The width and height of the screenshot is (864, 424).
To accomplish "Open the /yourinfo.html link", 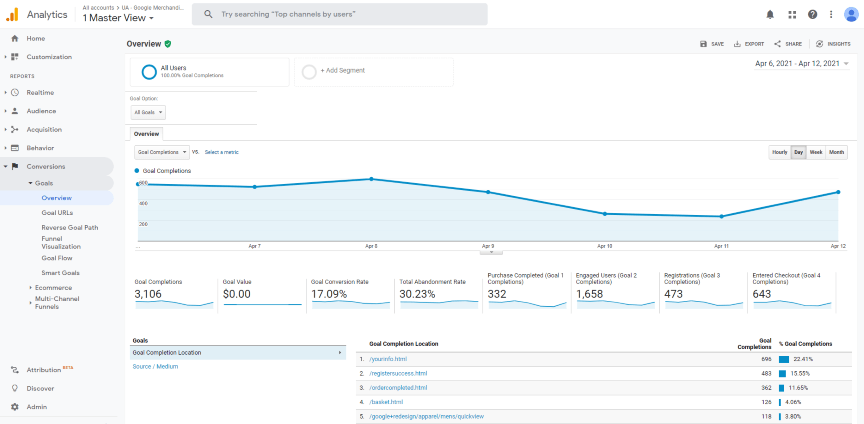I will pos(388,359).
